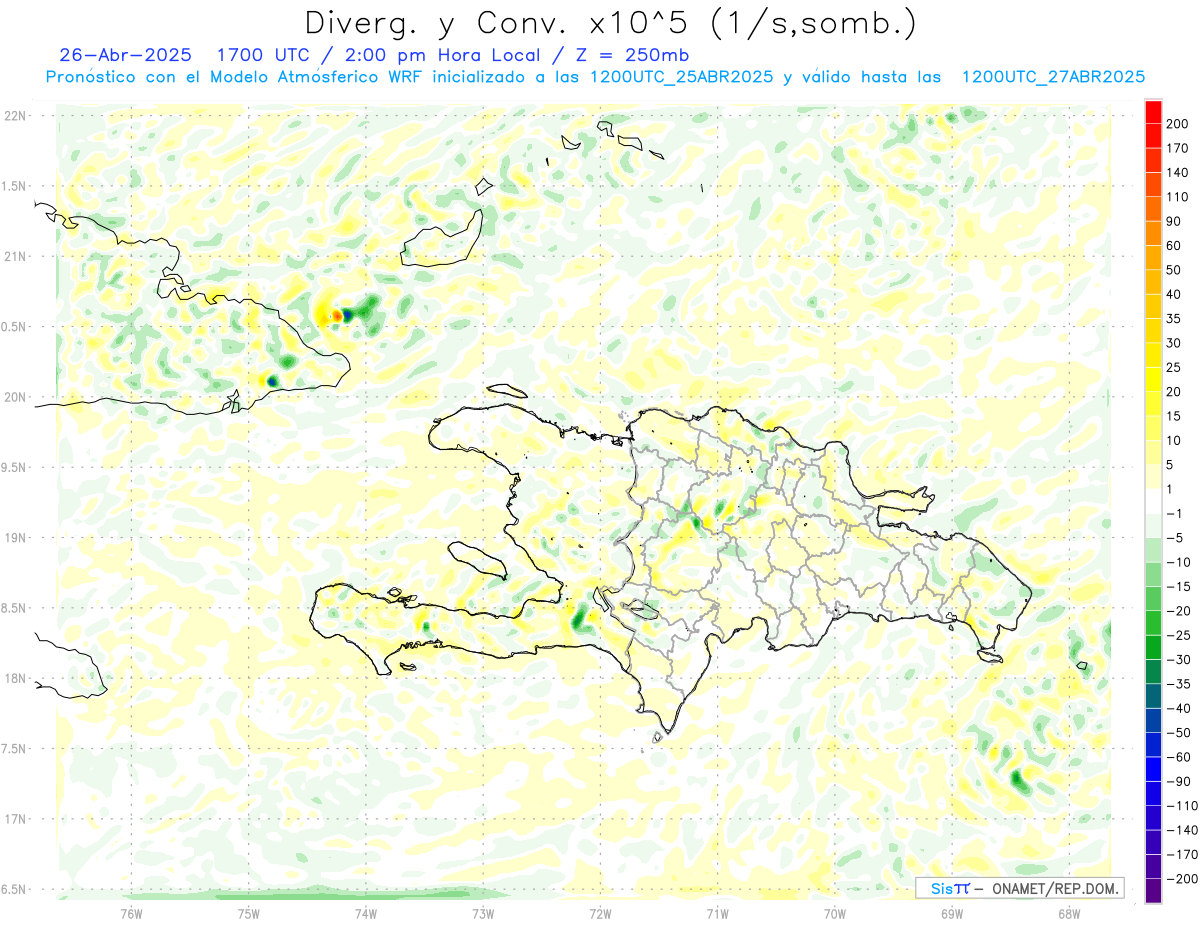Click the longitude axis label '71W'
Image resolution: width=1200 pixels, height=927 pixels.
click(x=717, y=914)
